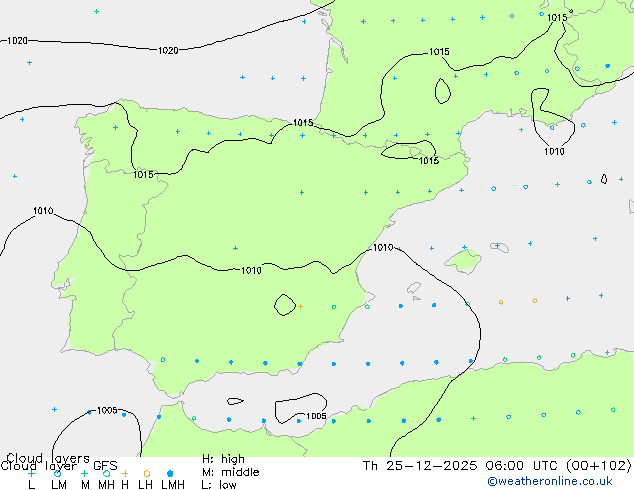The image size is (634, 490).
Task: Click the filled blue LMH legend icon
Action: pos(170,473)
